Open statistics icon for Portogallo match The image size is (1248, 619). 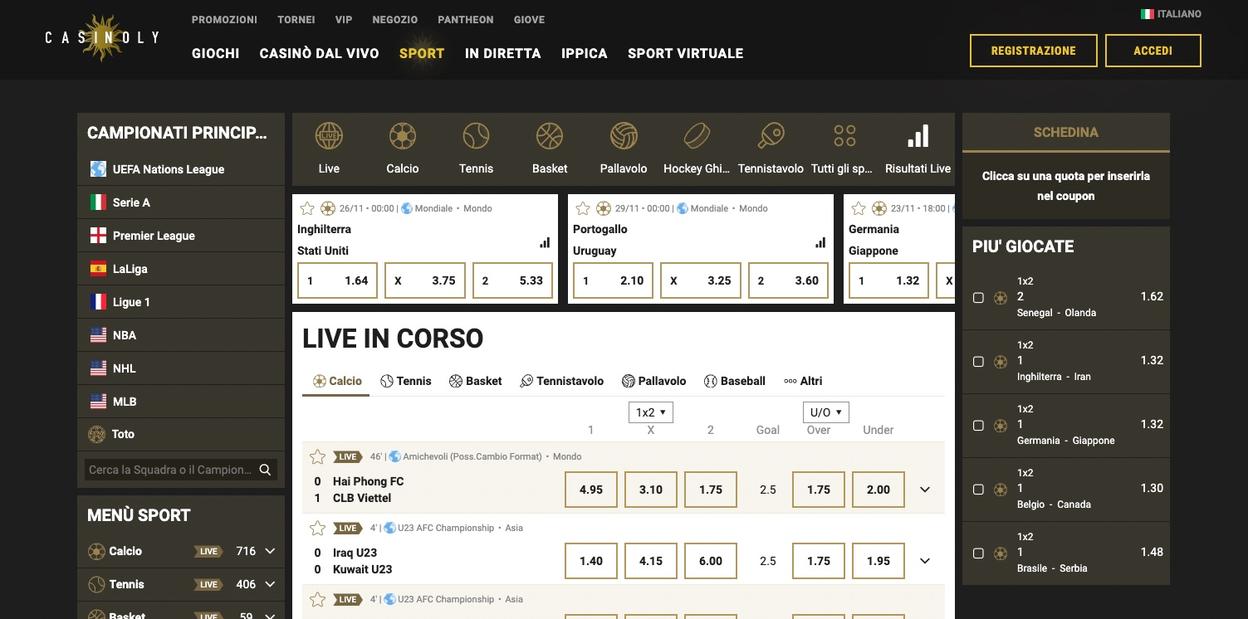pyautogui.click(x=821, y=242)
